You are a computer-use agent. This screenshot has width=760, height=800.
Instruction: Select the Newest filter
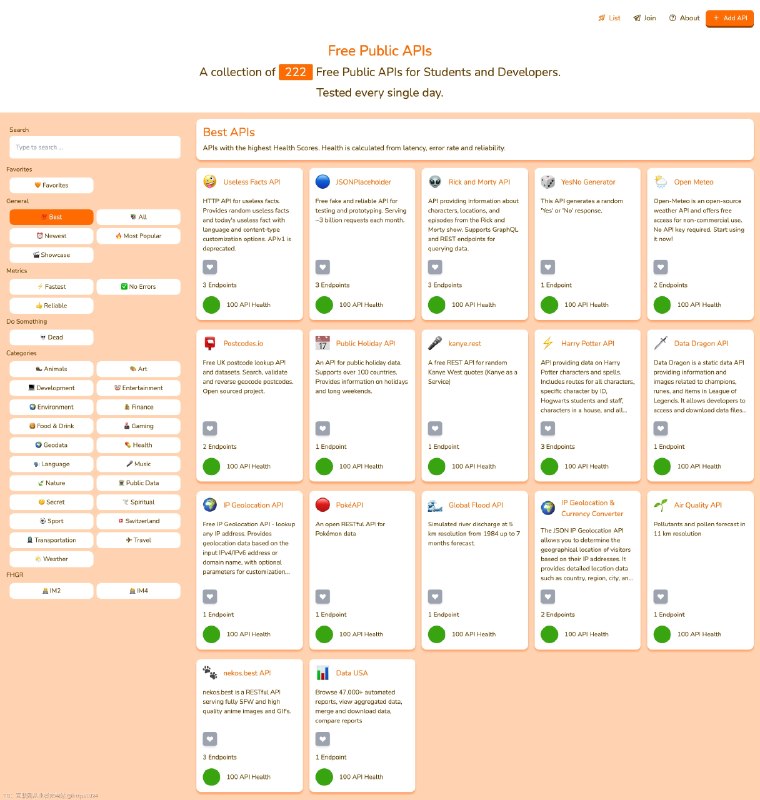tap(52, 236)
